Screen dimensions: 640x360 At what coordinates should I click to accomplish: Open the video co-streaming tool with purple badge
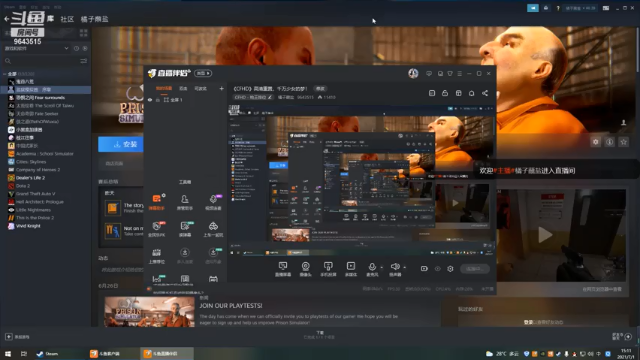pos(213,202)
